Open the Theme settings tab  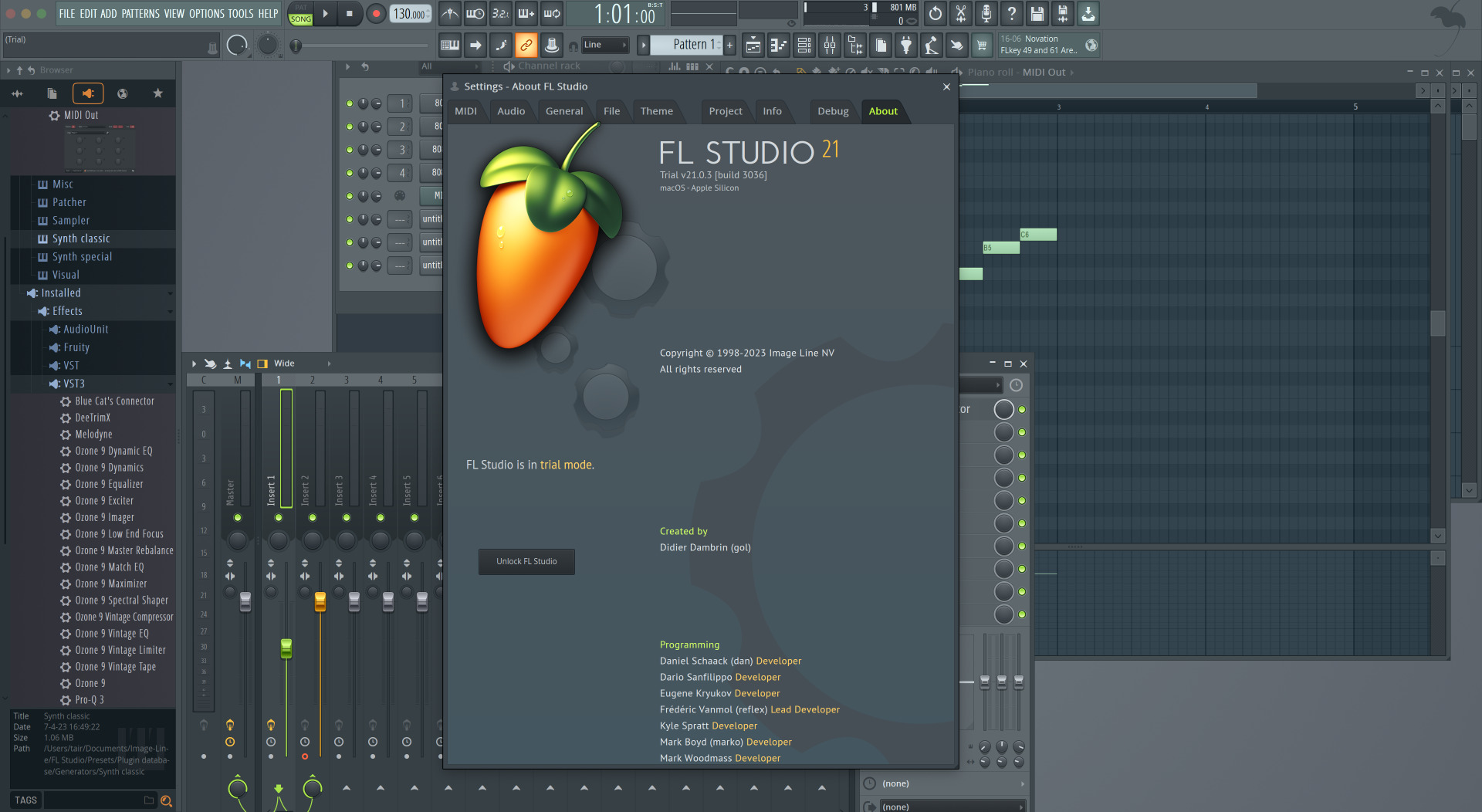click(657, 111)
